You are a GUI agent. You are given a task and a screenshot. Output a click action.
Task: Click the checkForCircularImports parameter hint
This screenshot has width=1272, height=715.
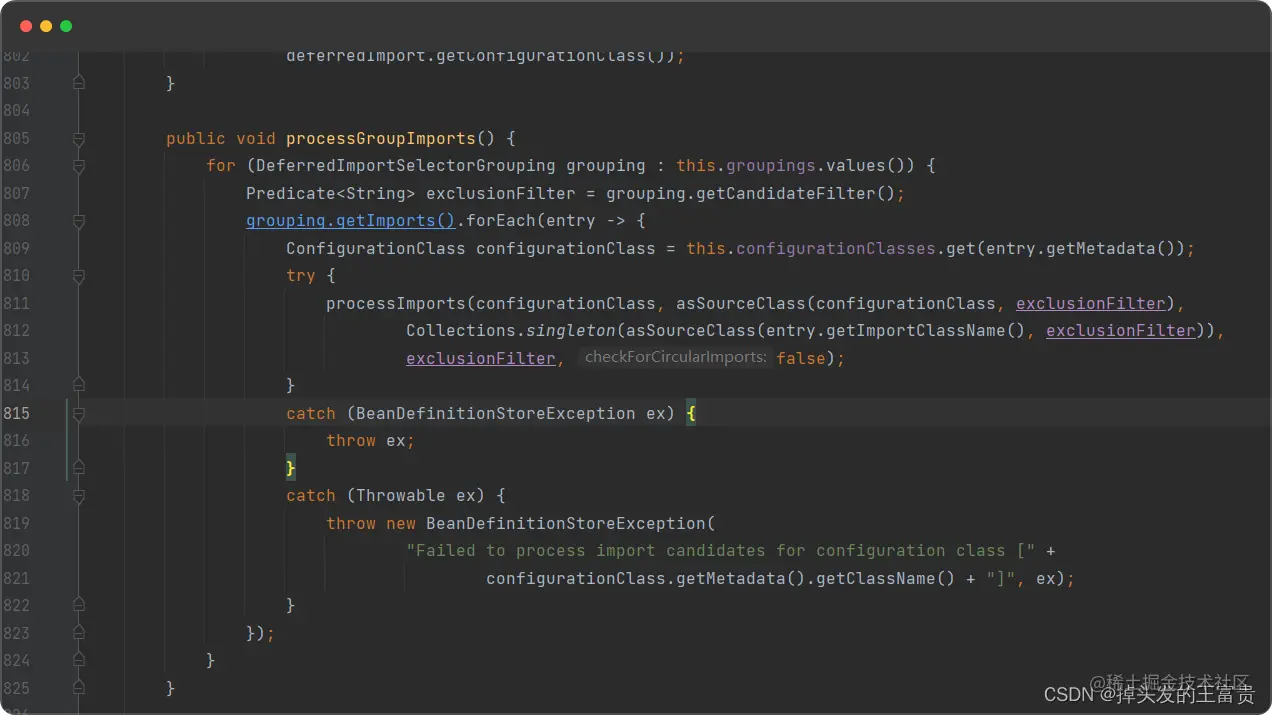[675, 358]
